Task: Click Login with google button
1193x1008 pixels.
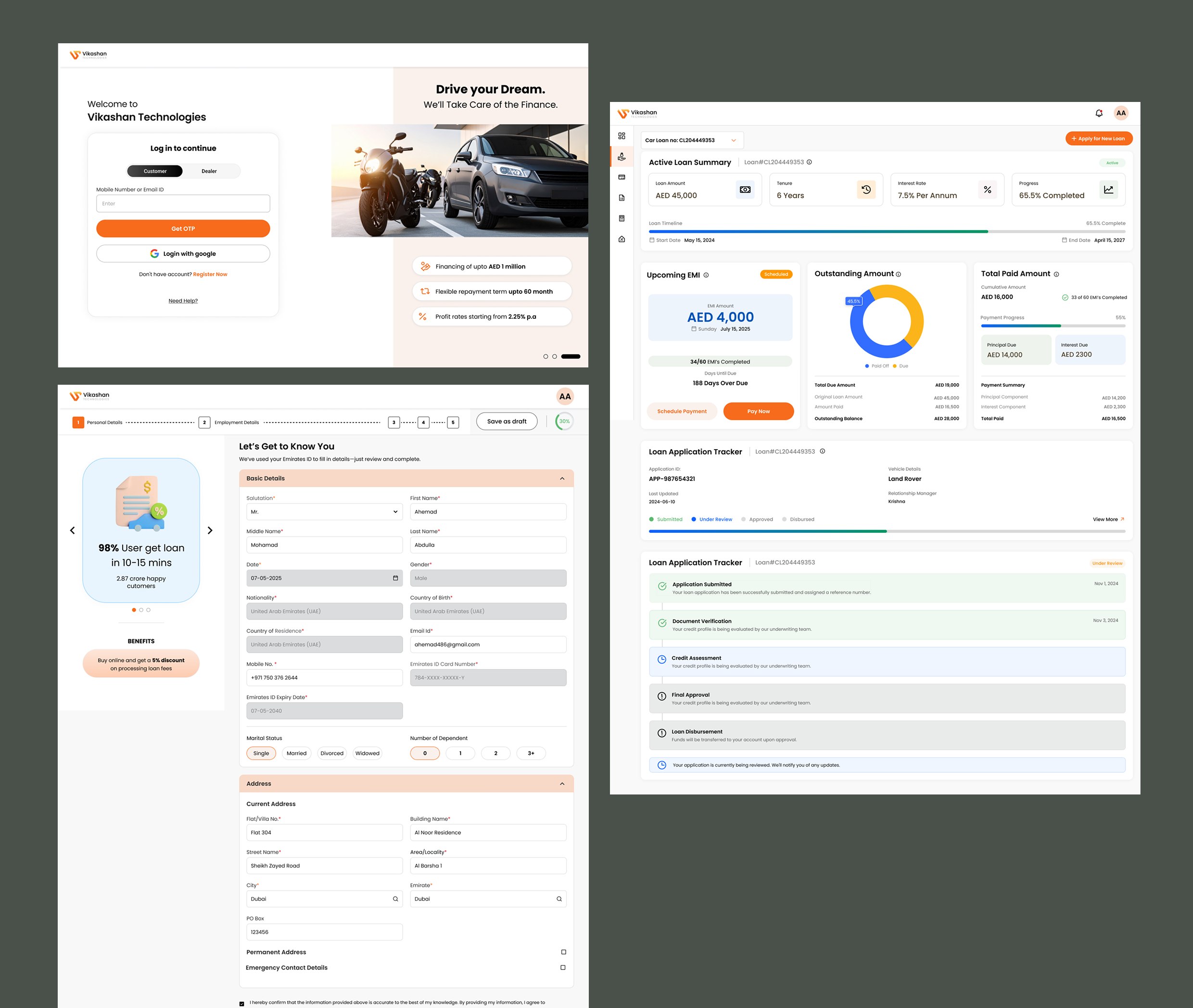Action: coord(183,254)
